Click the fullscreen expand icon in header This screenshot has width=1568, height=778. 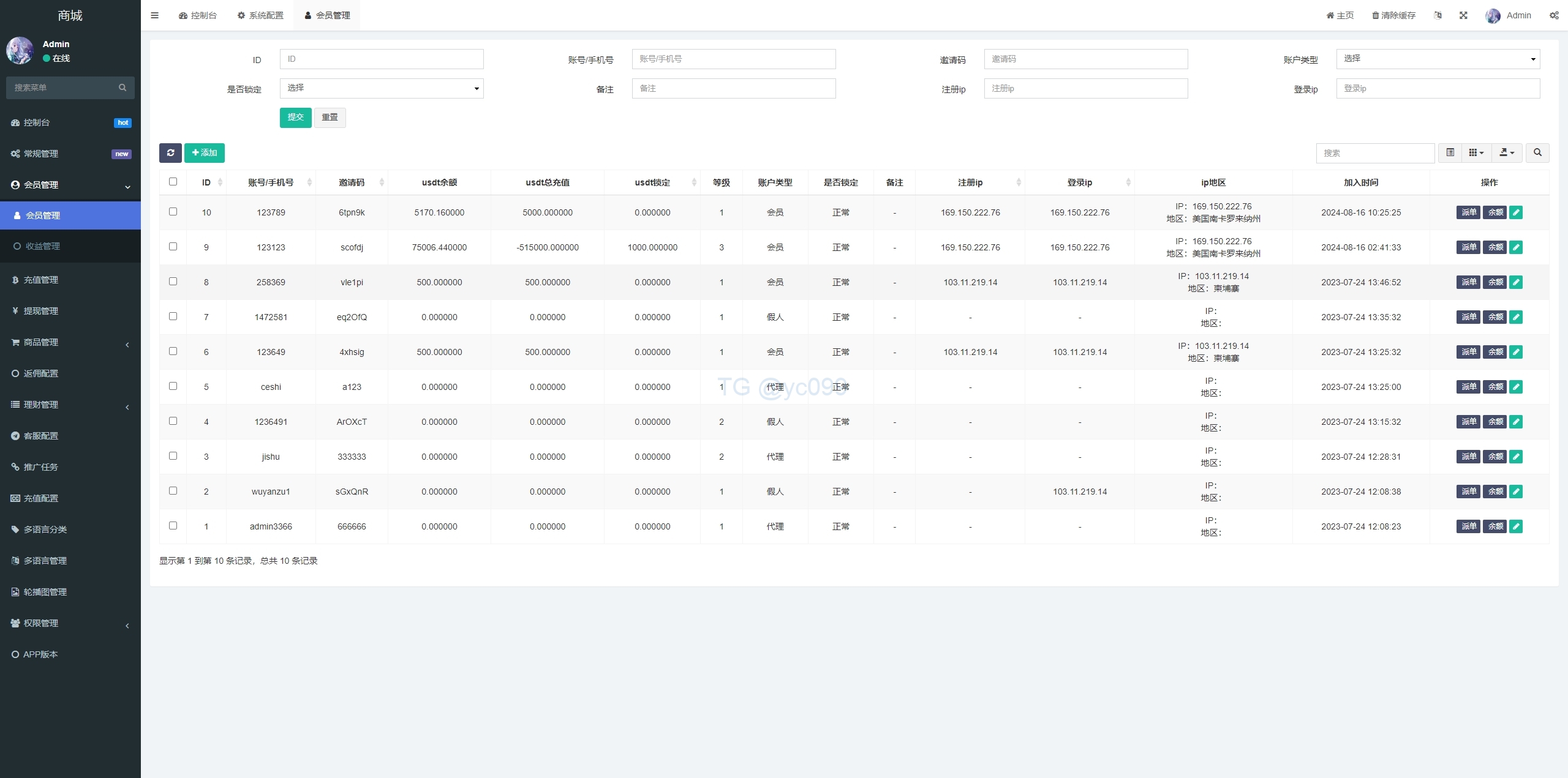tap(1463, 15)
